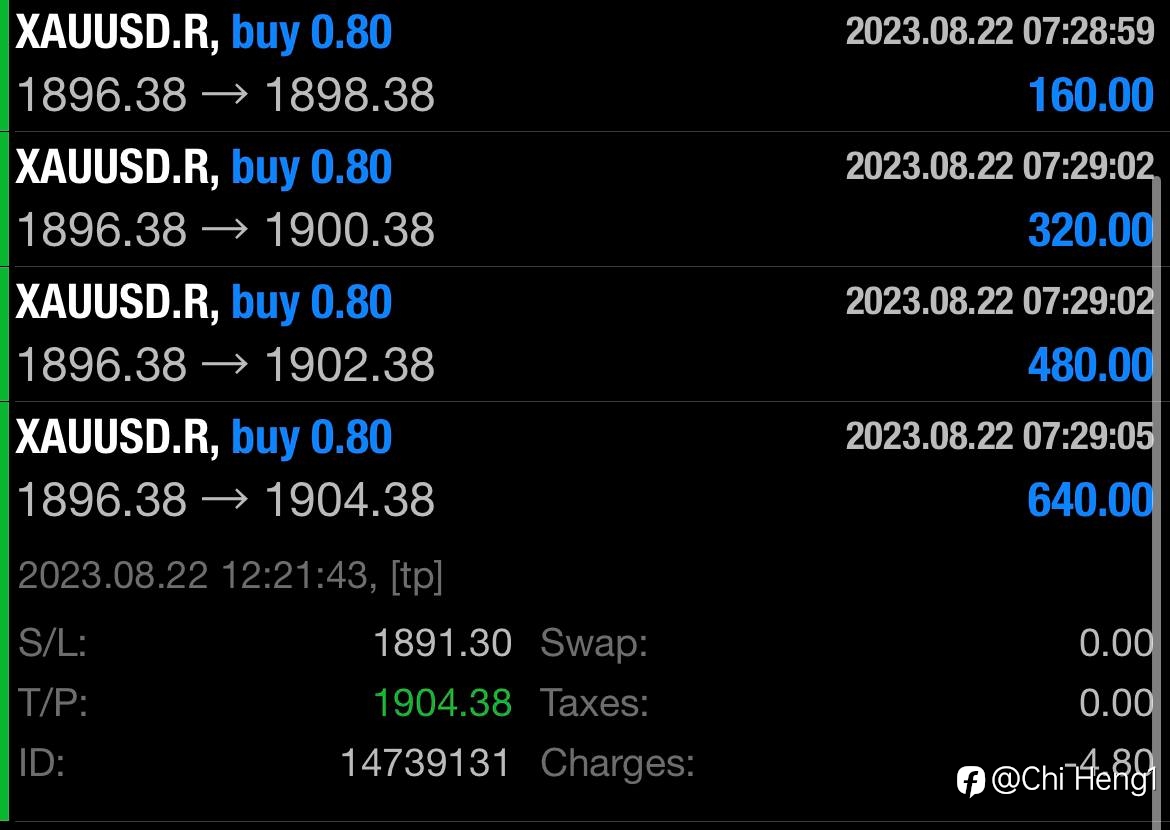Click the timestamp 2023.08.22 07:29:05
This screenshot has width=1170, height=830.
(x=1000, y=436)
